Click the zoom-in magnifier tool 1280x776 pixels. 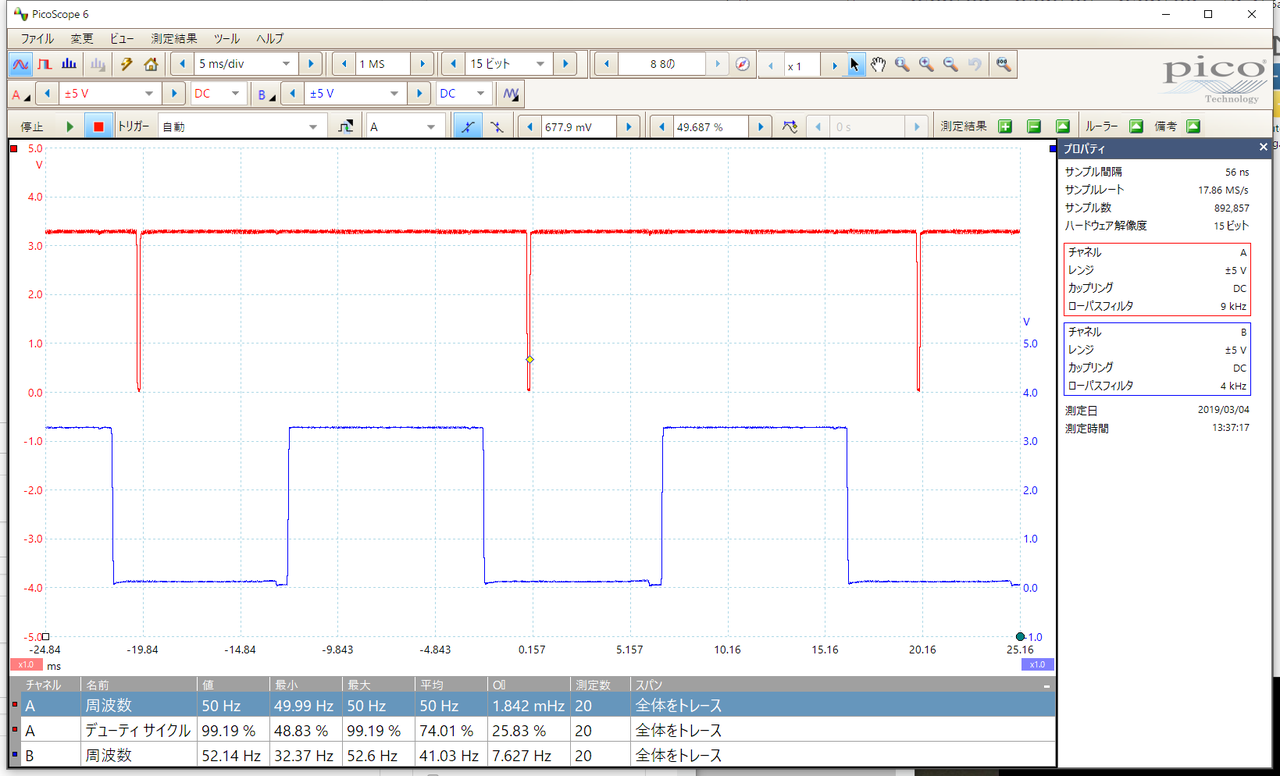926,64
